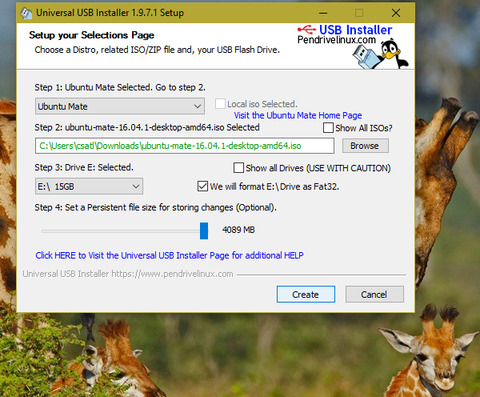This screenshot has width=480, height=397.
Task: Open the Universal USB Installer help page link
Action: (169, 255)
